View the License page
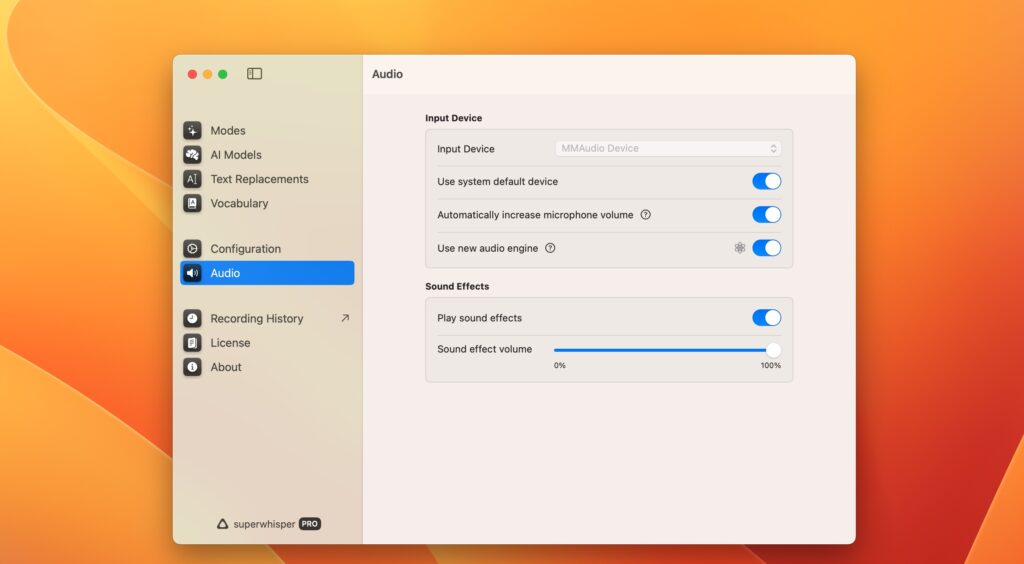1024x564 pixels. pyautogui.click(x=267, y=343)
